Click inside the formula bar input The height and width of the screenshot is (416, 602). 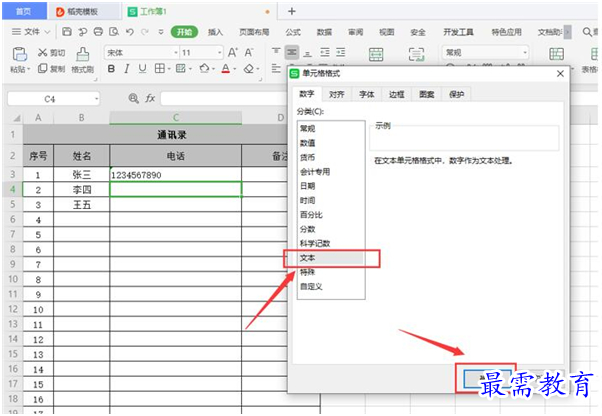click(224, 99)
